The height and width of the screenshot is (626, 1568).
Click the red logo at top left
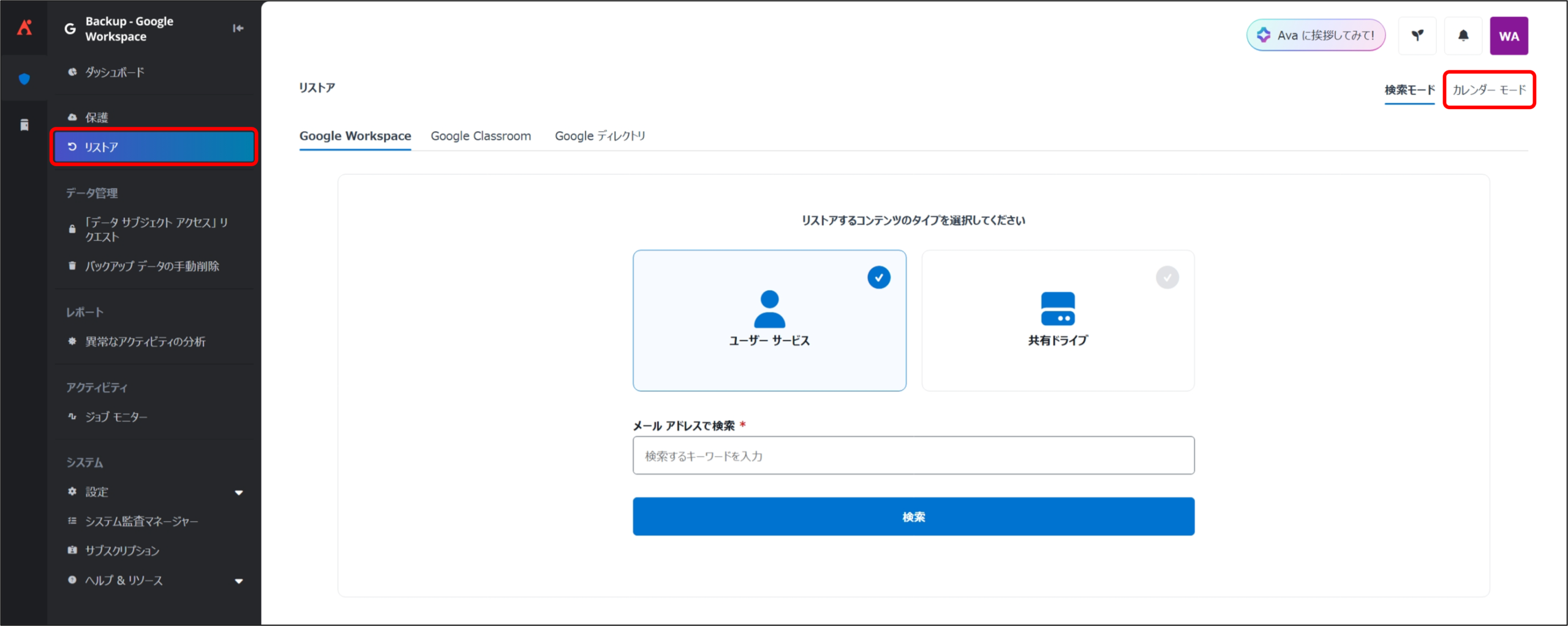pyautogui.click(x=24, y=28)
